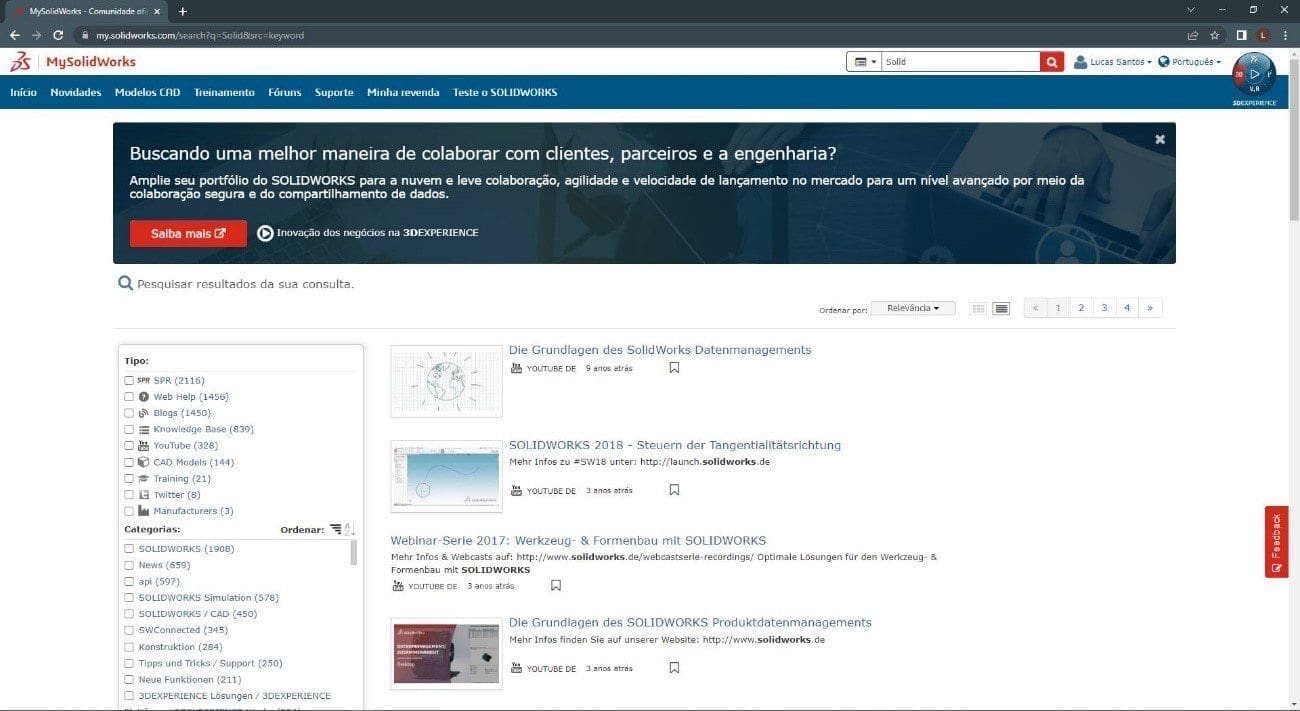Go to previous results page arrow

tap(1036, 308)
